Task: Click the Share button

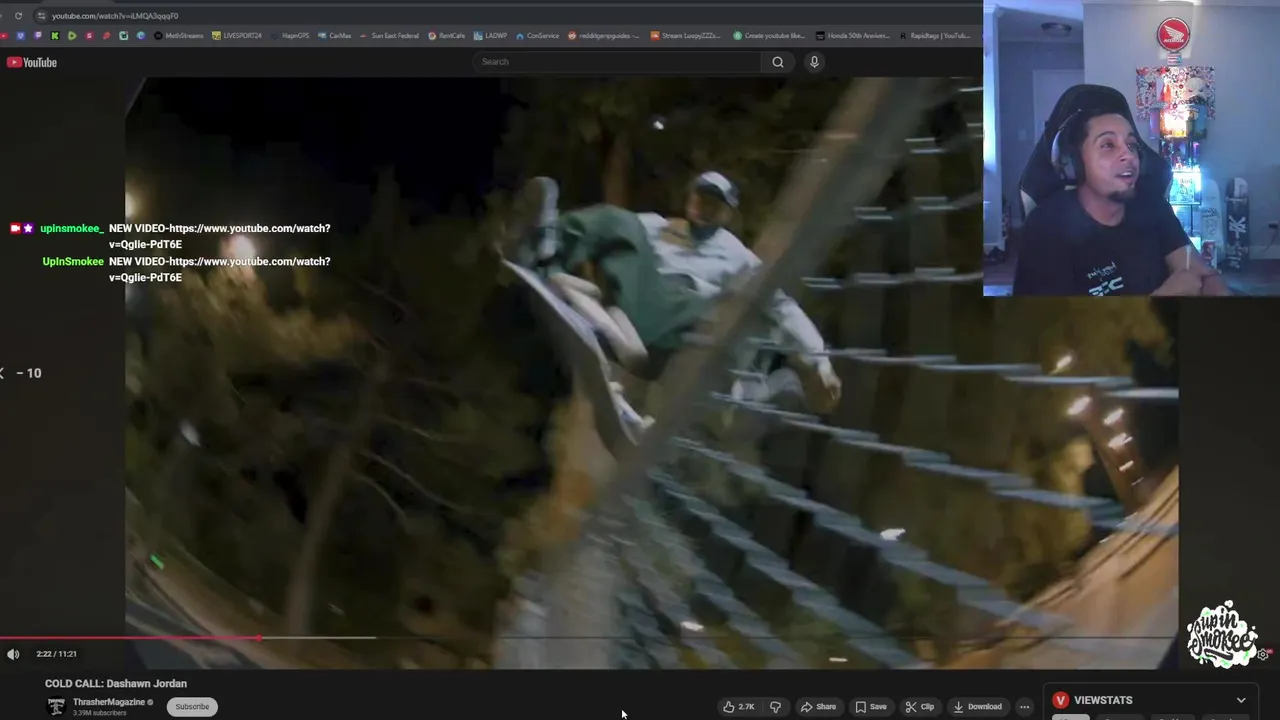Action: 818,707
